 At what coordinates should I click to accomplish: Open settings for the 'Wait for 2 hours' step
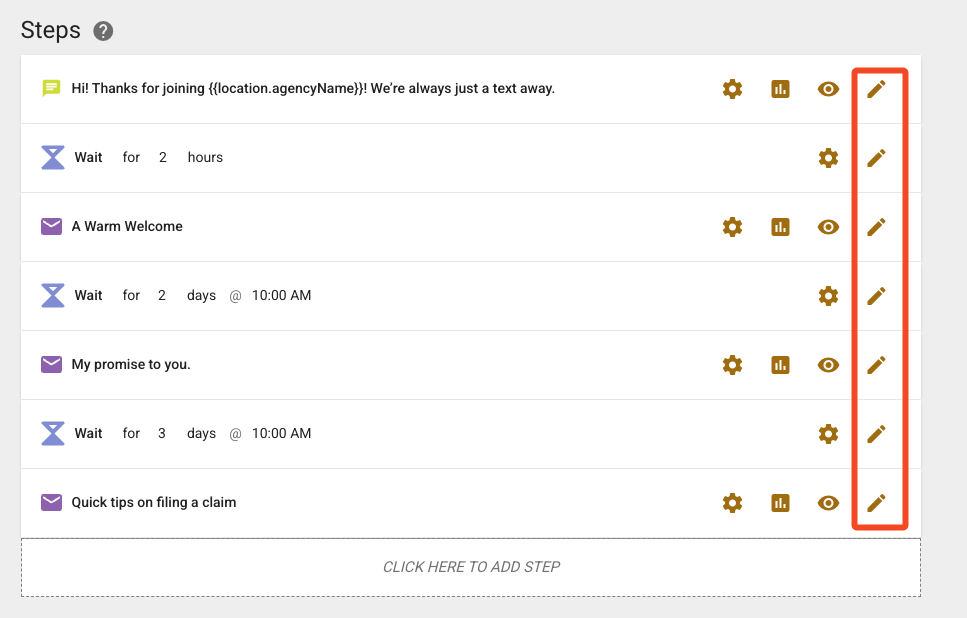(x=828, y=158)
